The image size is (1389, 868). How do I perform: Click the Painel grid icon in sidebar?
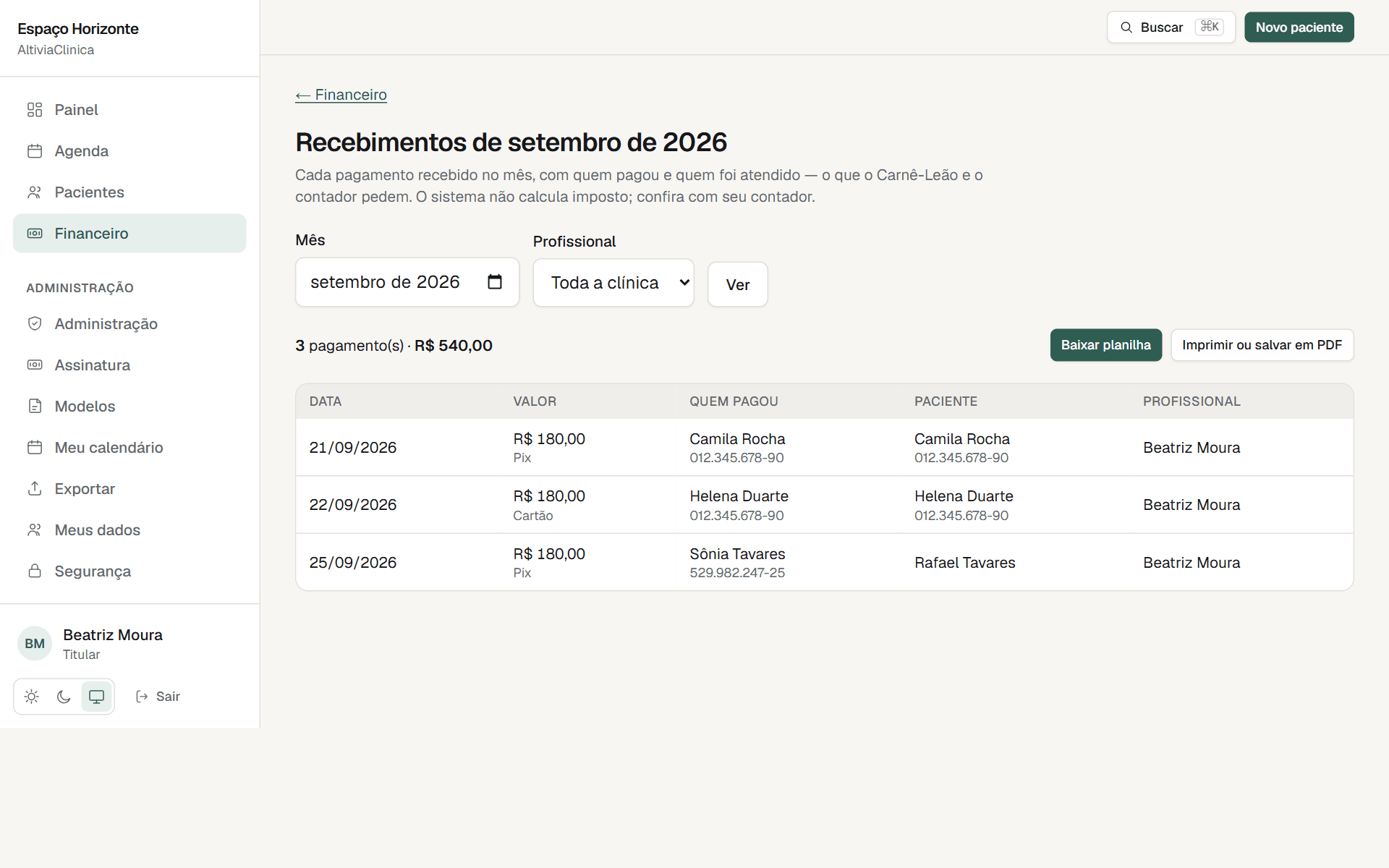pyautogui.click(x=35, y=110)
